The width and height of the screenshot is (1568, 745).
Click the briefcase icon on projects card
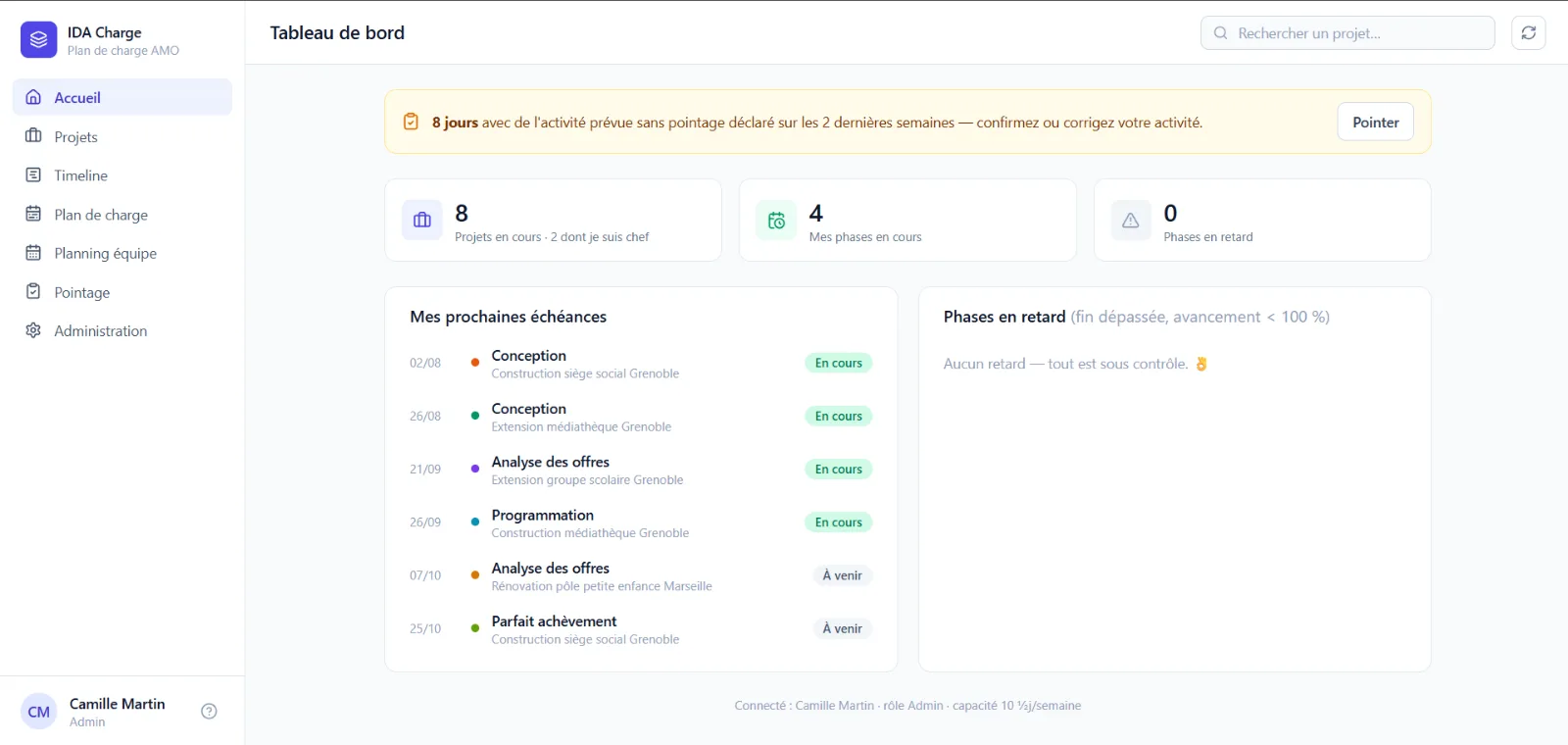422,221
